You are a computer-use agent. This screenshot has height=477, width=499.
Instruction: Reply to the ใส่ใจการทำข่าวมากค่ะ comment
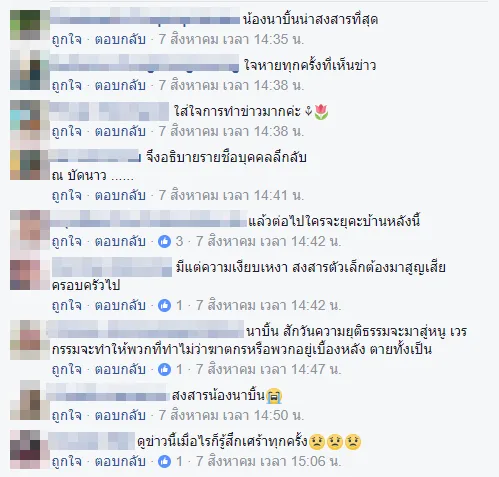coord(120,131)
